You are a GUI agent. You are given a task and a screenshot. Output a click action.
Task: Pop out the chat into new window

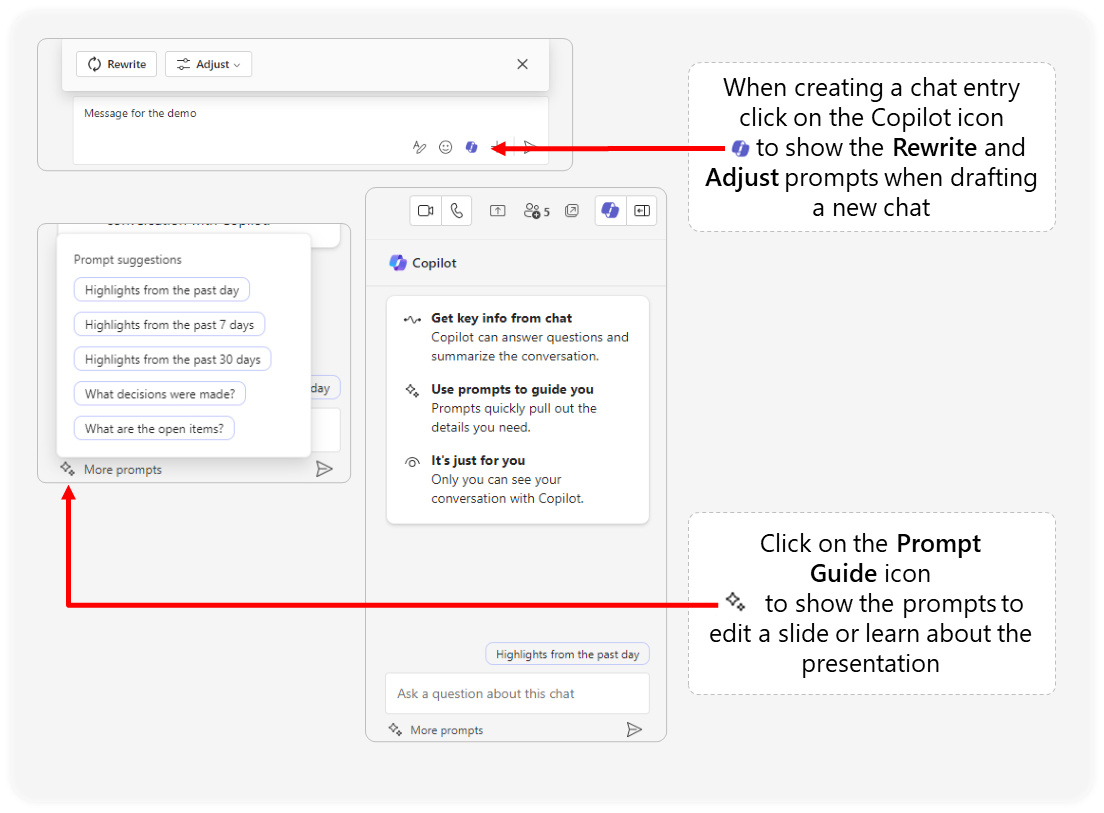[572, 211]
